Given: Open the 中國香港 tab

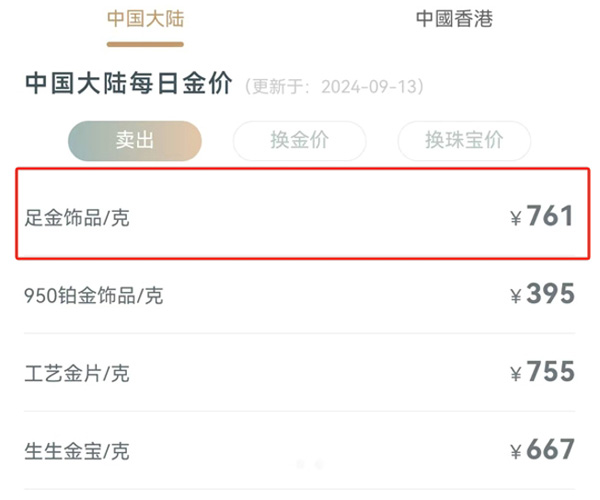Looking at the screenshot, I should click(454, 18).
